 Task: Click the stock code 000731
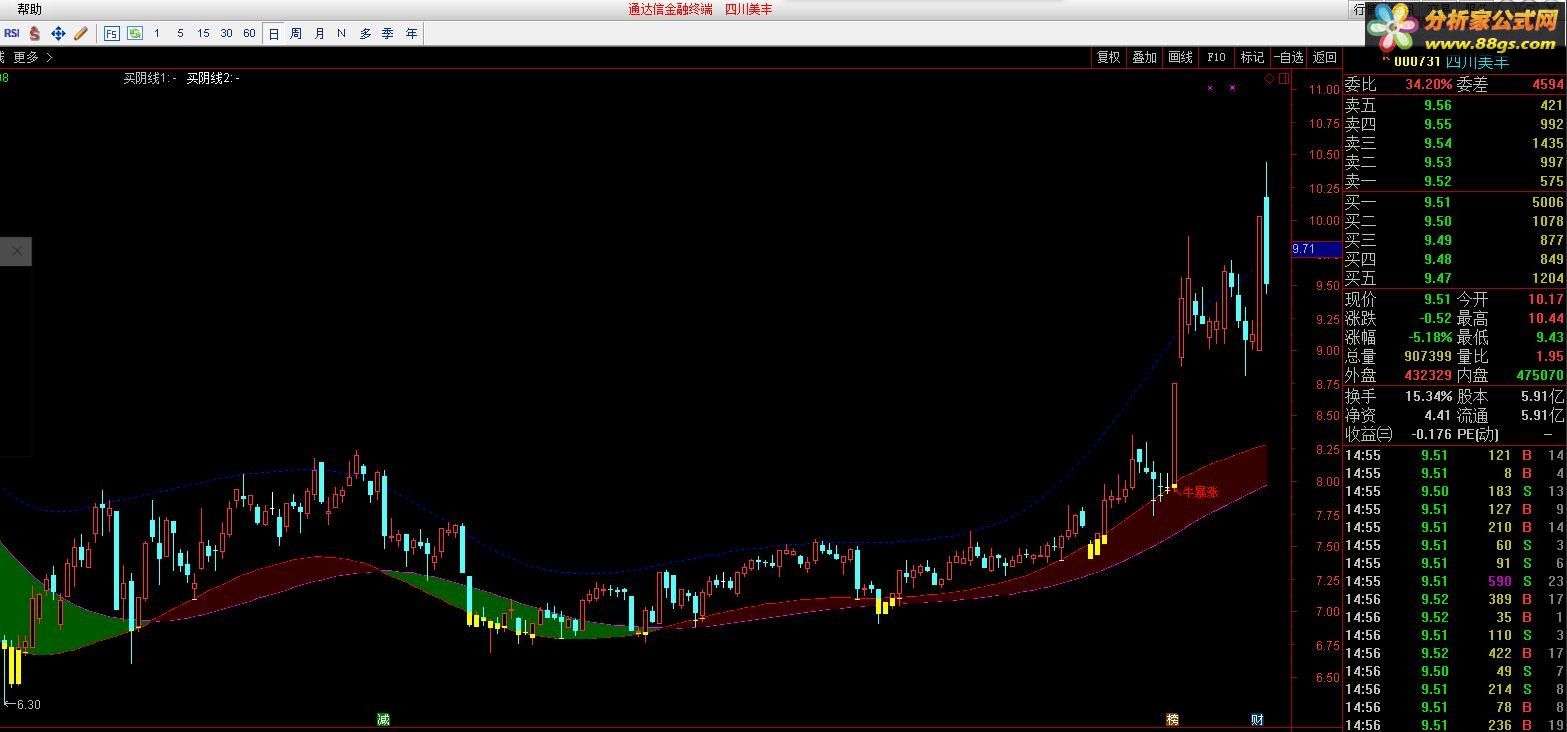tap(1415, 61)
